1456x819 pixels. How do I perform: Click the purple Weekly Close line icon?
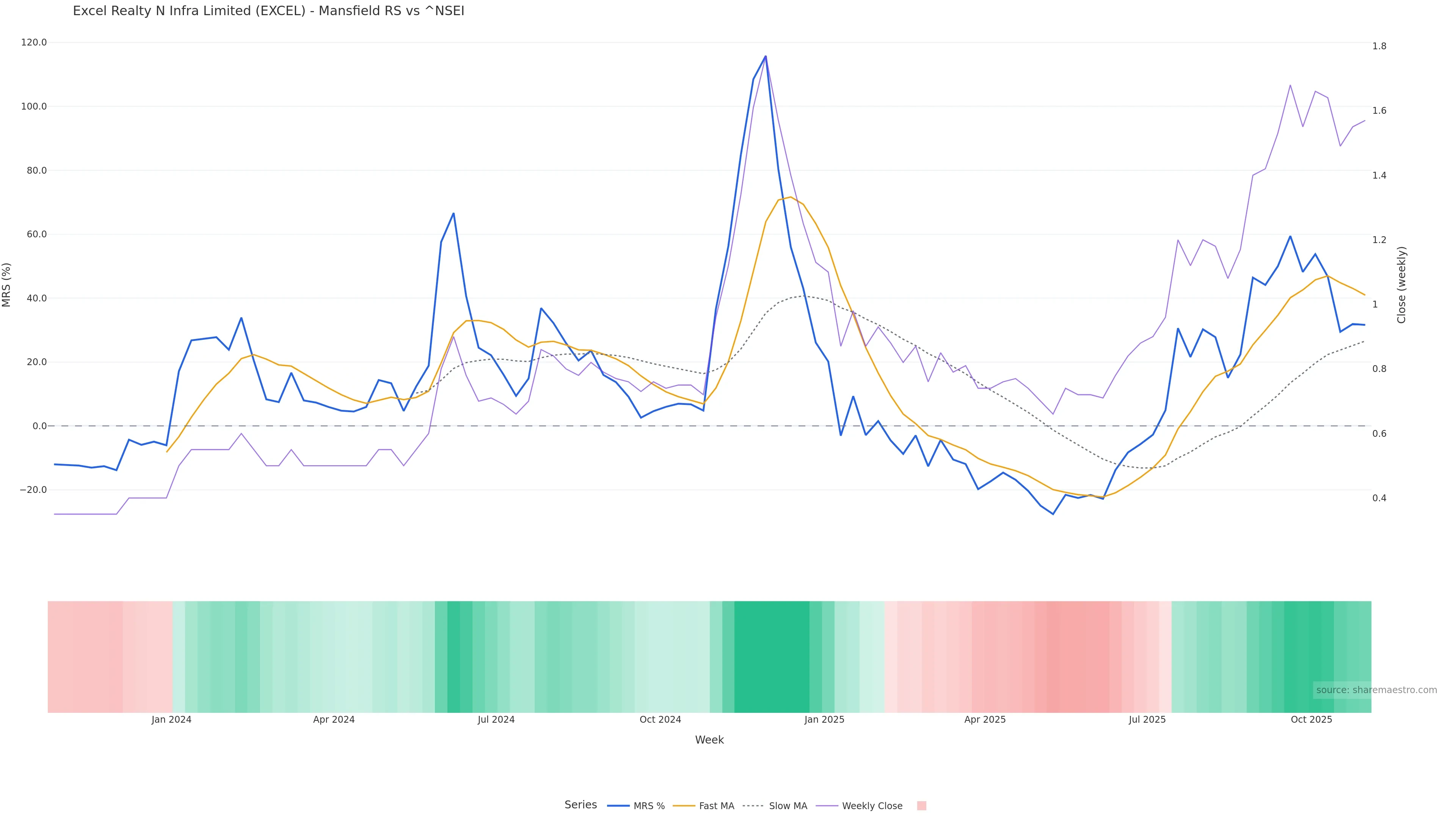click(x=827, y=806)
